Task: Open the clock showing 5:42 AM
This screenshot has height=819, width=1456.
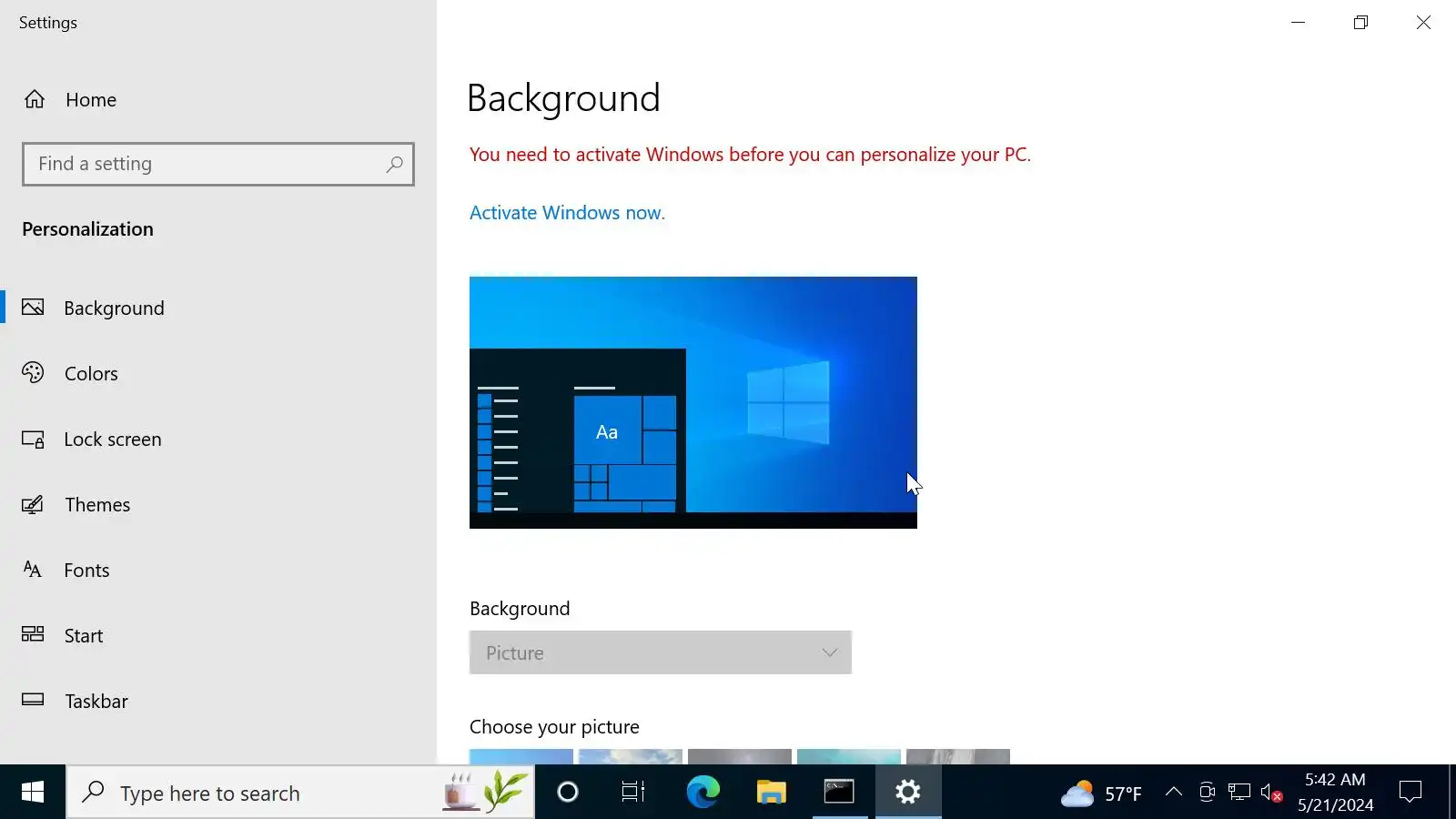Action: tap(1335, 793)
